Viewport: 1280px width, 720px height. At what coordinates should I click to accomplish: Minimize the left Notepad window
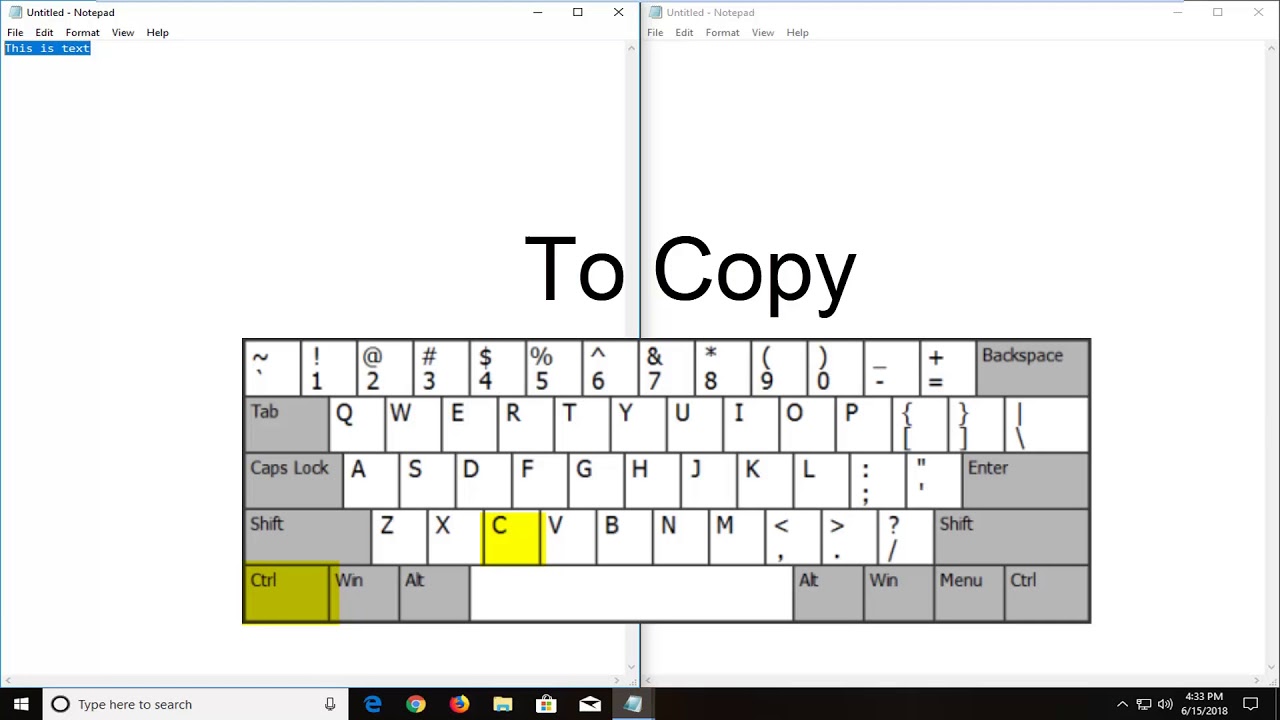tap(537, 12)
